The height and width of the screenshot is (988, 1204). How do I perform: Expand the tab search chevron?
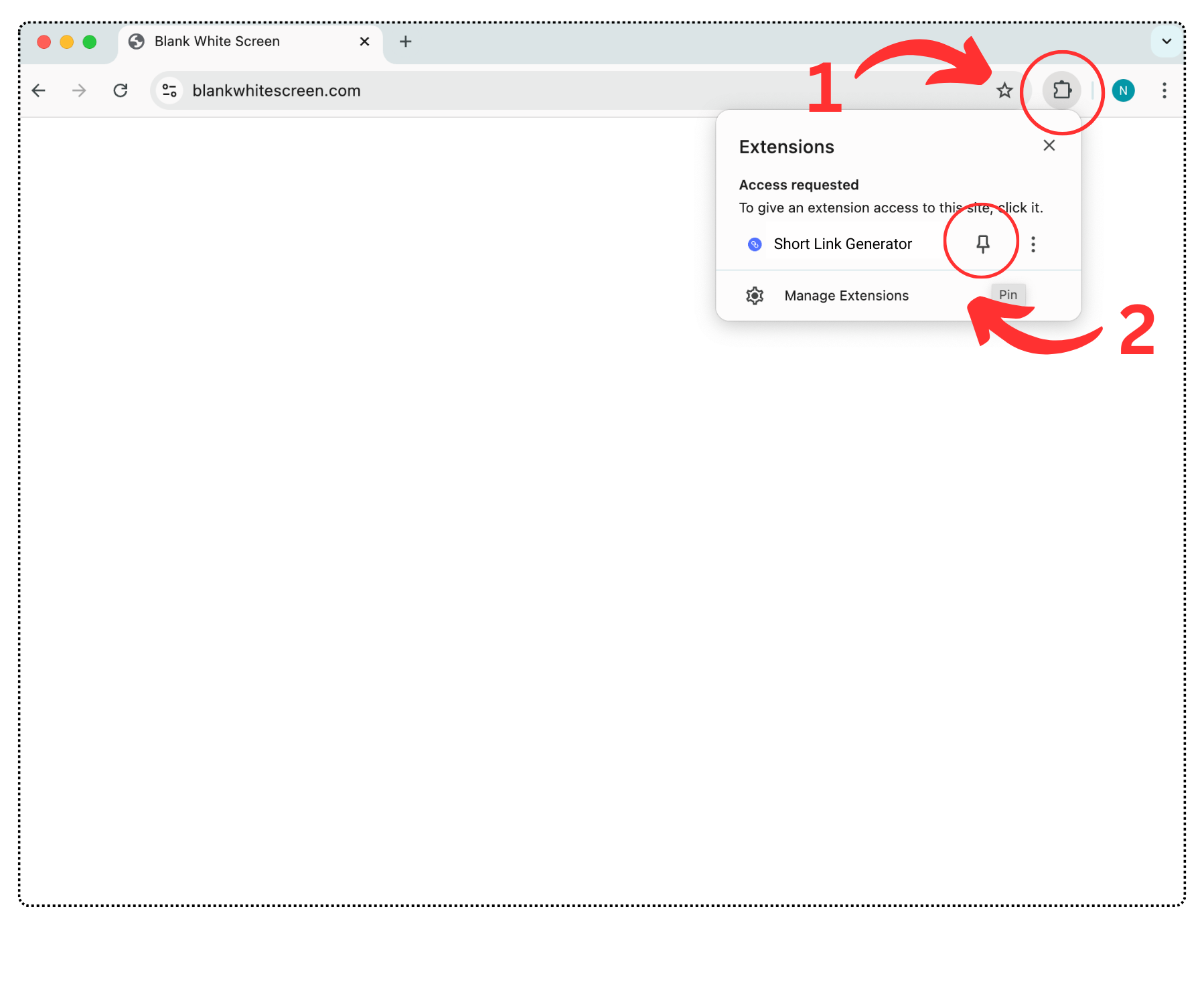1166,42
